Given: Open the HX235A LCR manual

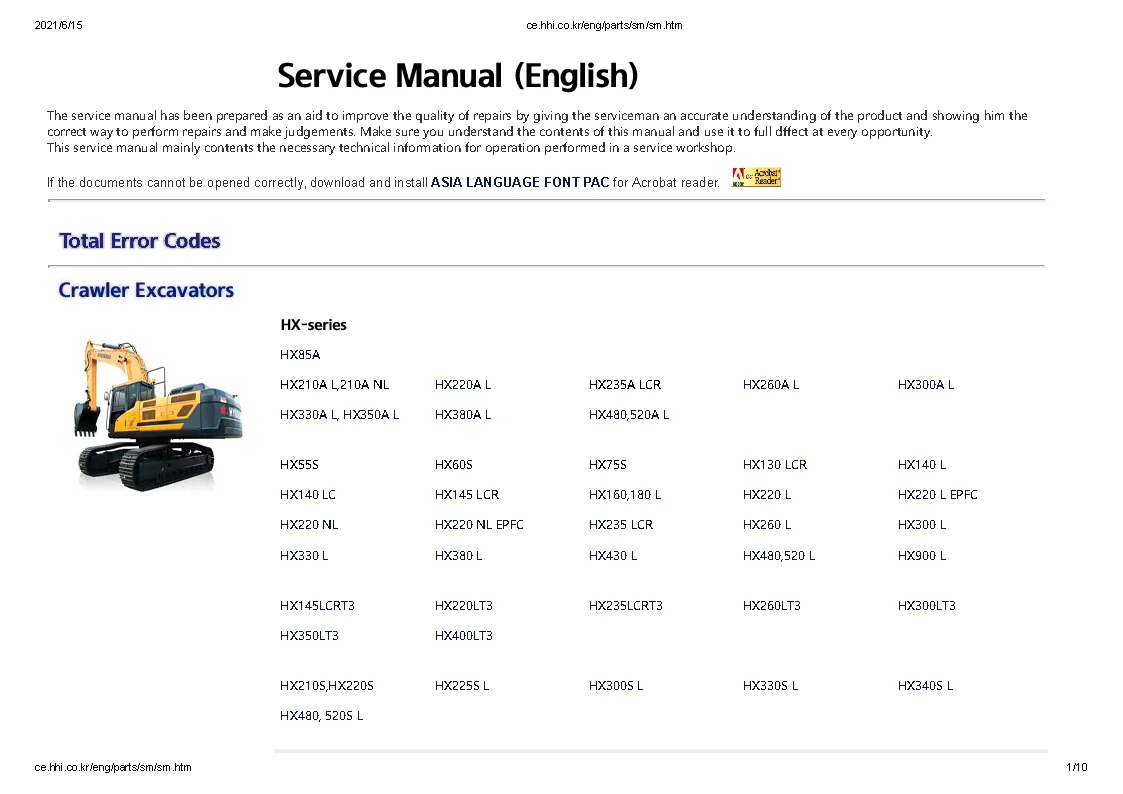Looking at the screenshot, I should [625, 384].
